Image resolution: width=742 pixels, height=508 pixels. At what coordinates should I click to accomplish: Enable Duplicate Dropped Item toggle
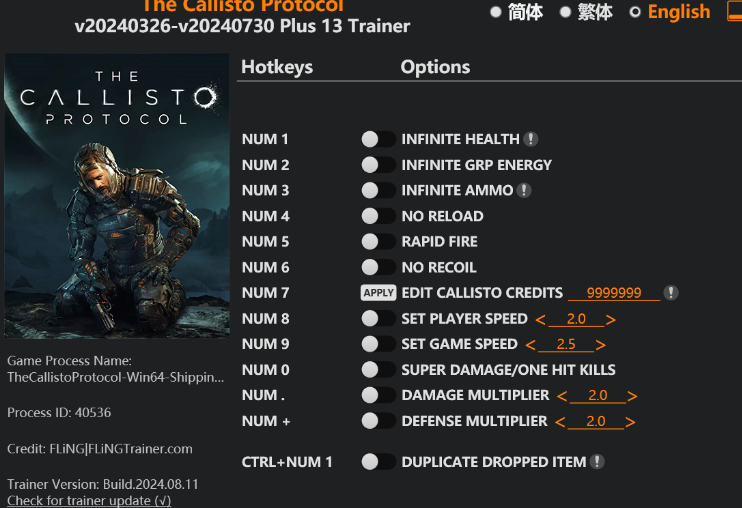point(378,462)
